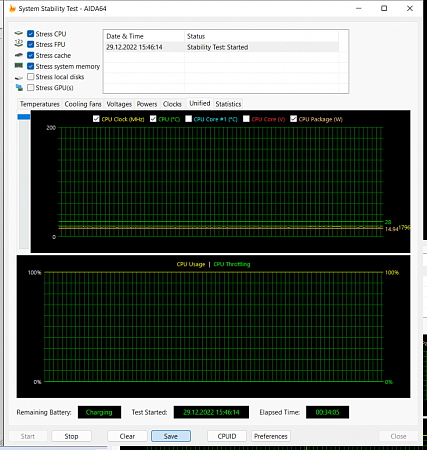
Task: Open the CPUID window
Action: tap(227, 436)
